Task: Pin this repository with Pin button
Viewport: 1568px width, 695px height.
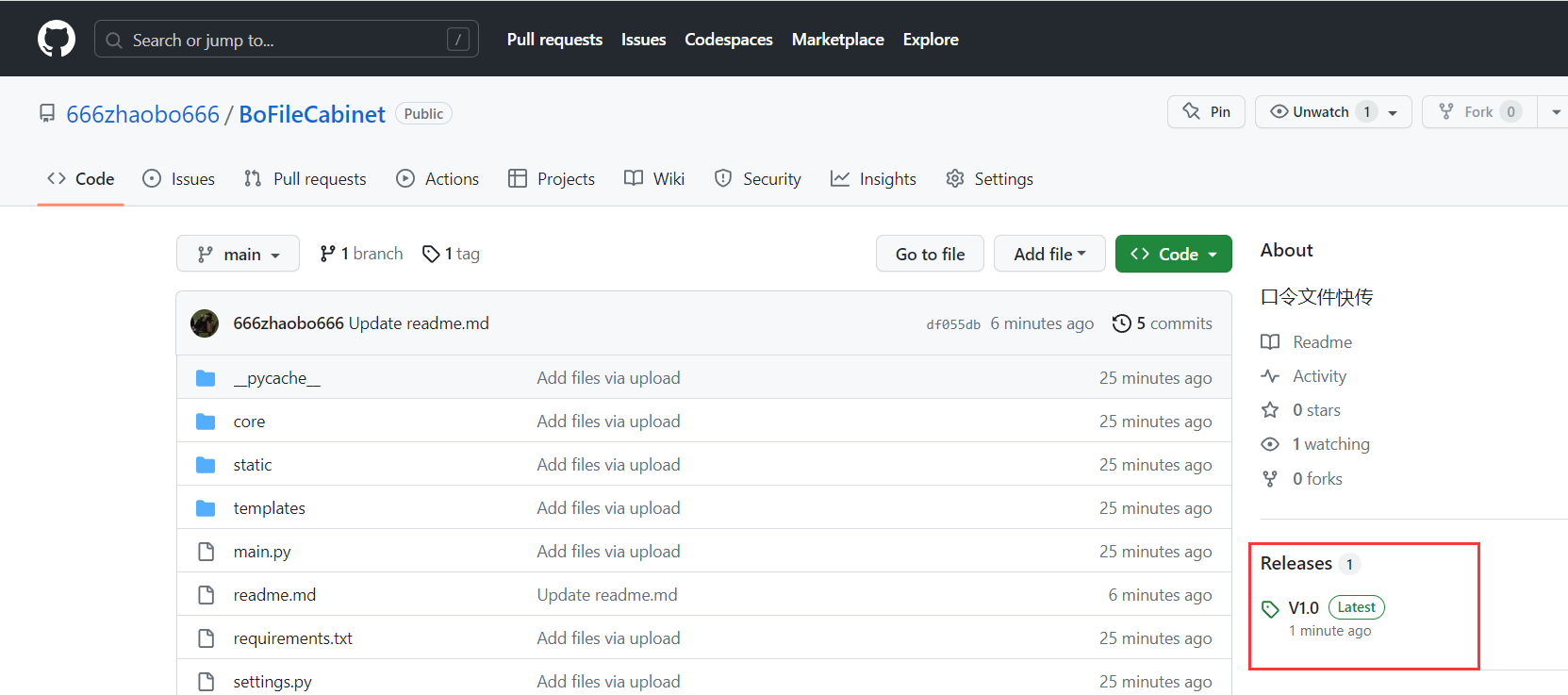Action: coord(1206,111)
